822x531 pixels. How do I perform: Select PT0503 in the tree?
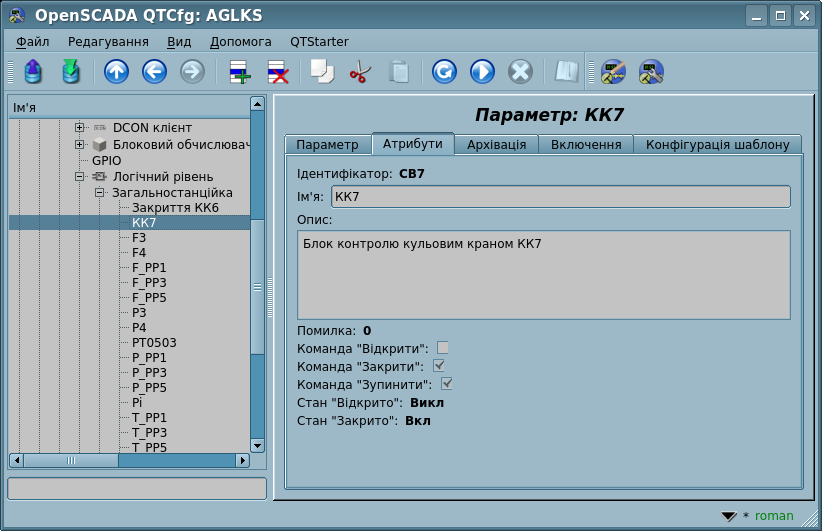pos(154,342)
